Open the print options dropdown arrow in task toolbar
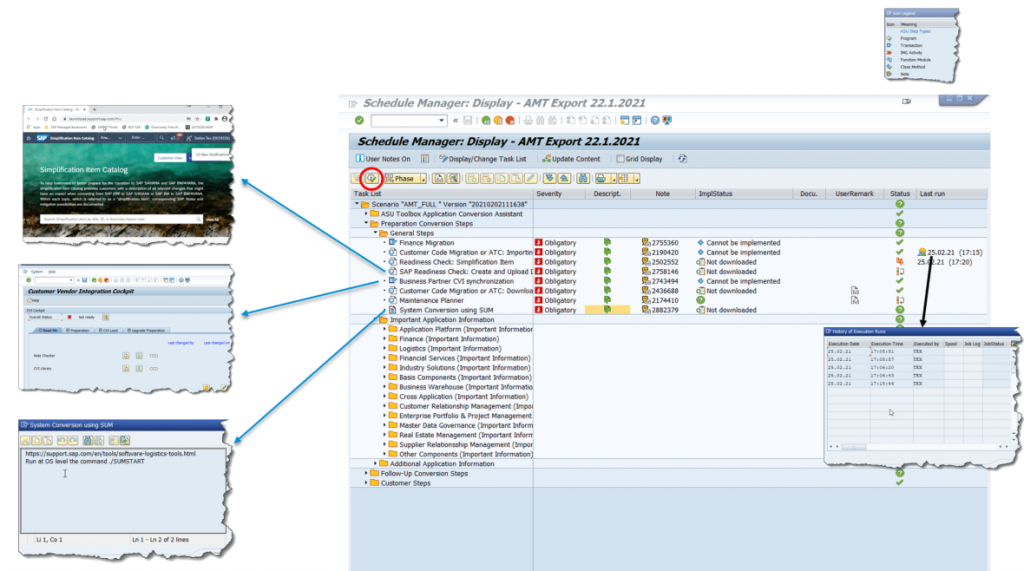This screenshot has width=1024, height=571. pos(613,178)
